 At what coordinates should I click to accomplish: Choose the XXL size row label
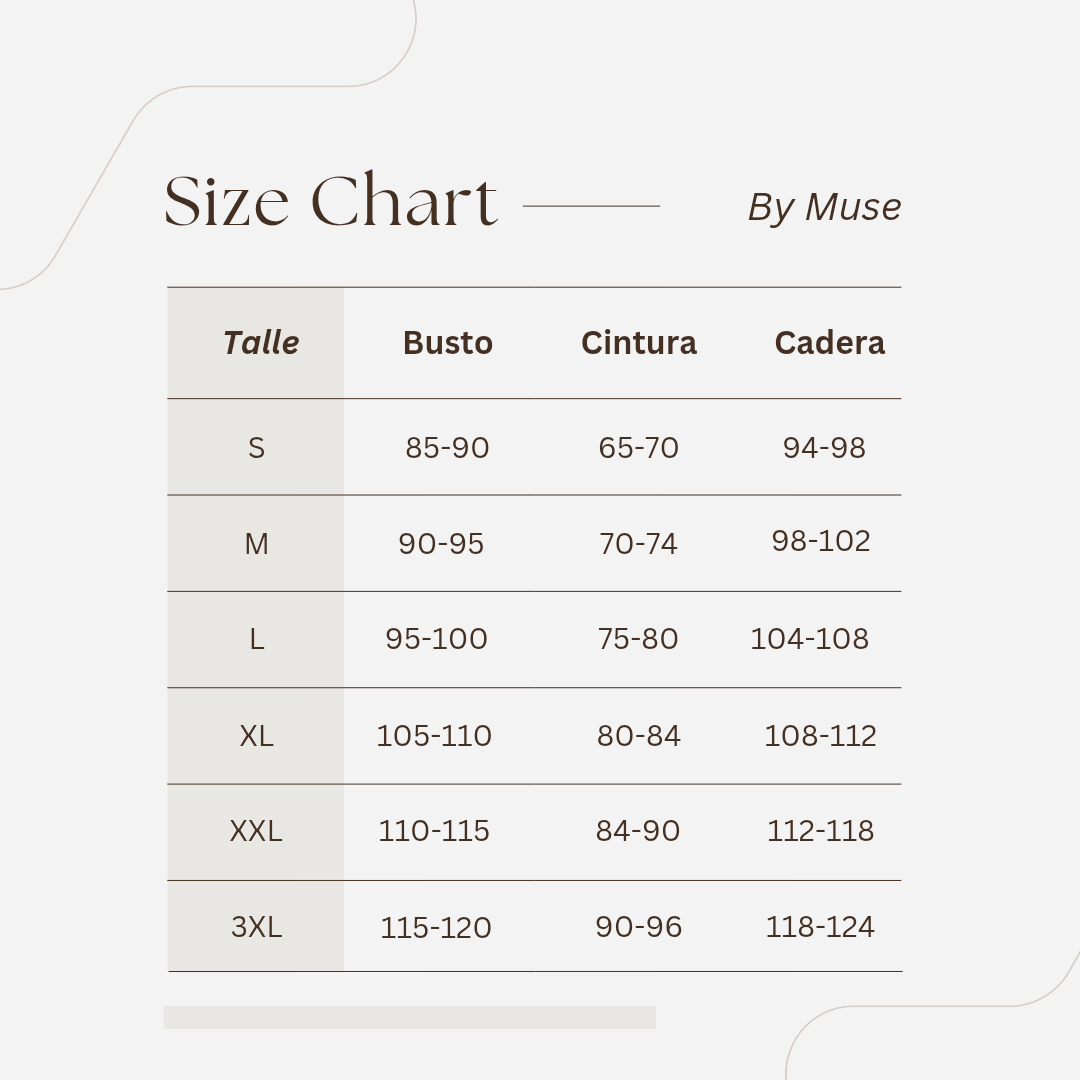[x=256, y=831]
